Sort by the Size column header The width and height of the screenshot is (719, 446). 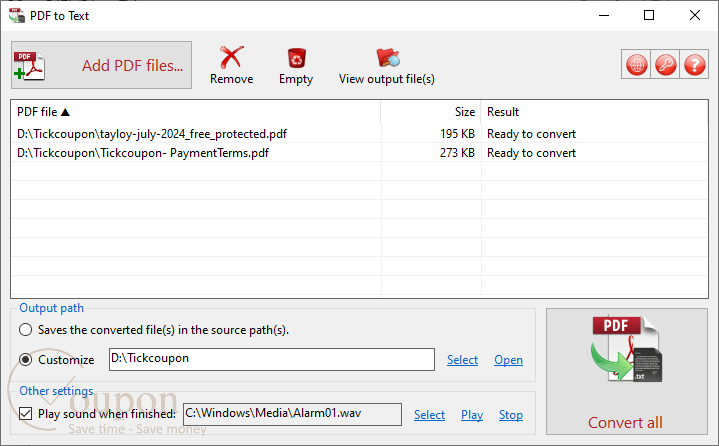point(431,112)
